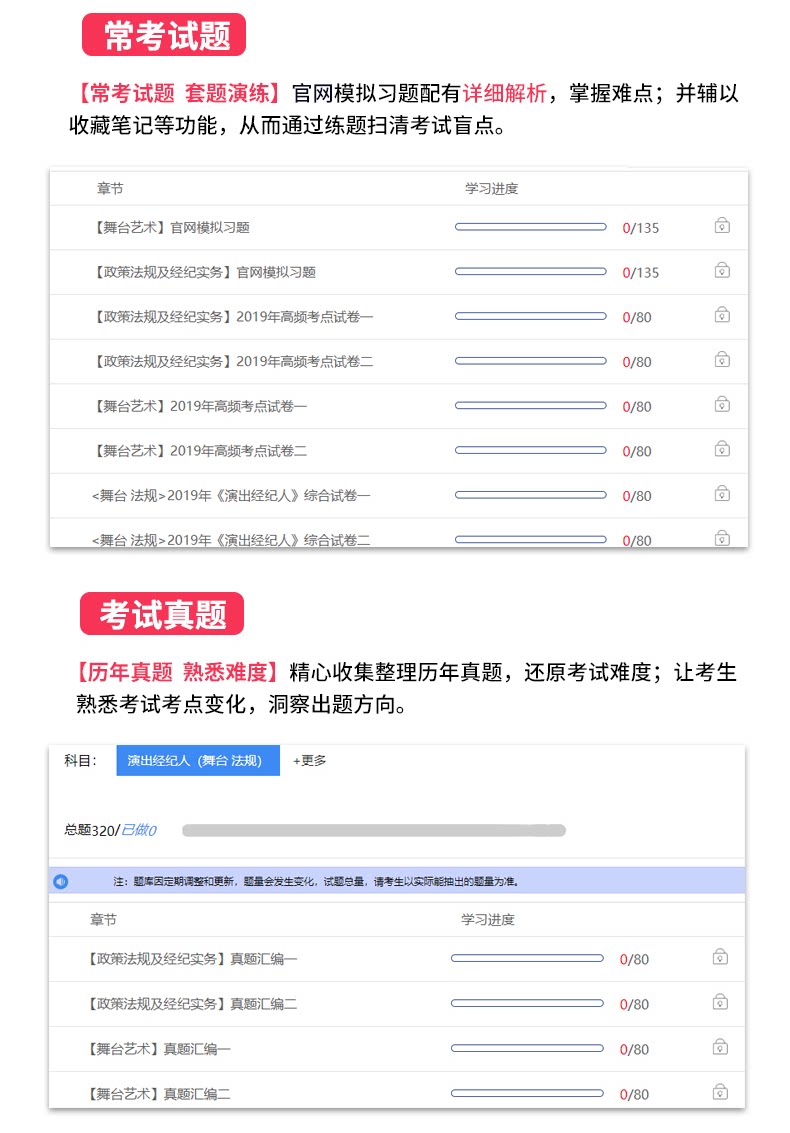This screenshot has height=1133, width=790.
Task: Open 【政策法规及经纪实务】真题汇编一
Action: pyautogui.click(x=192, y=959)
